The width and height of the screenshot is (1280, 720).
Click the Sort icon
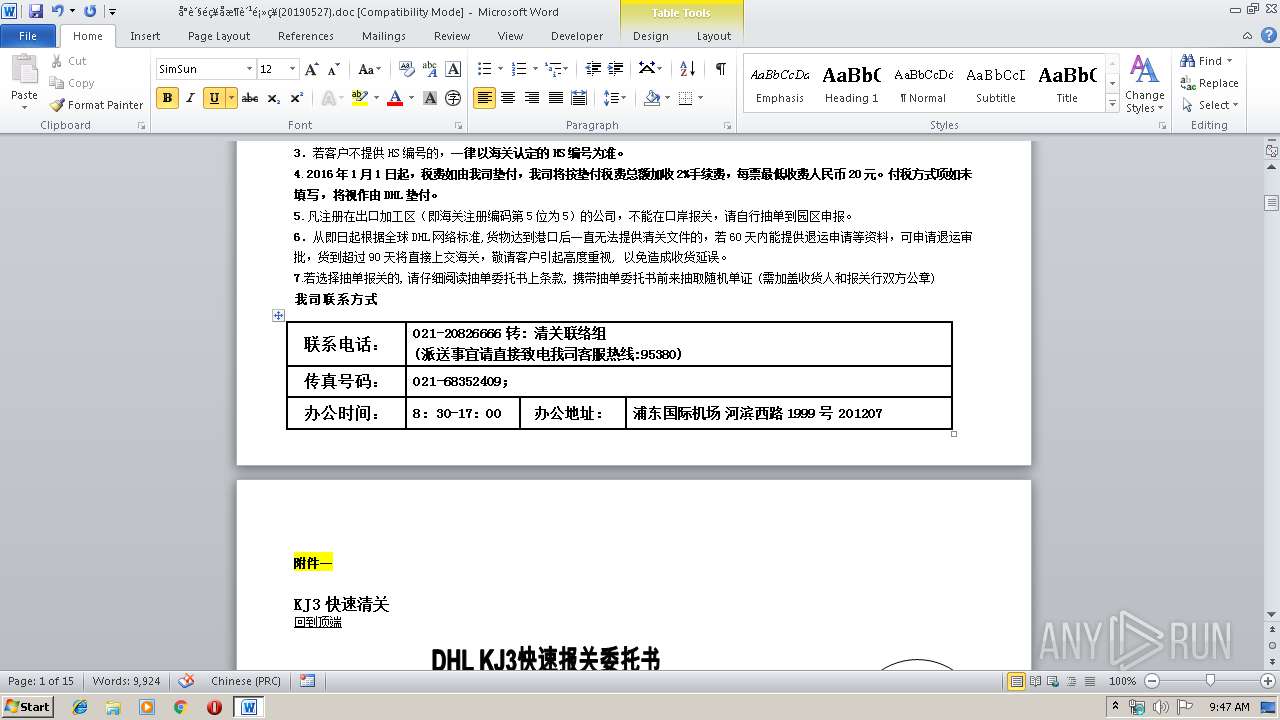click(x=687, y=69)
